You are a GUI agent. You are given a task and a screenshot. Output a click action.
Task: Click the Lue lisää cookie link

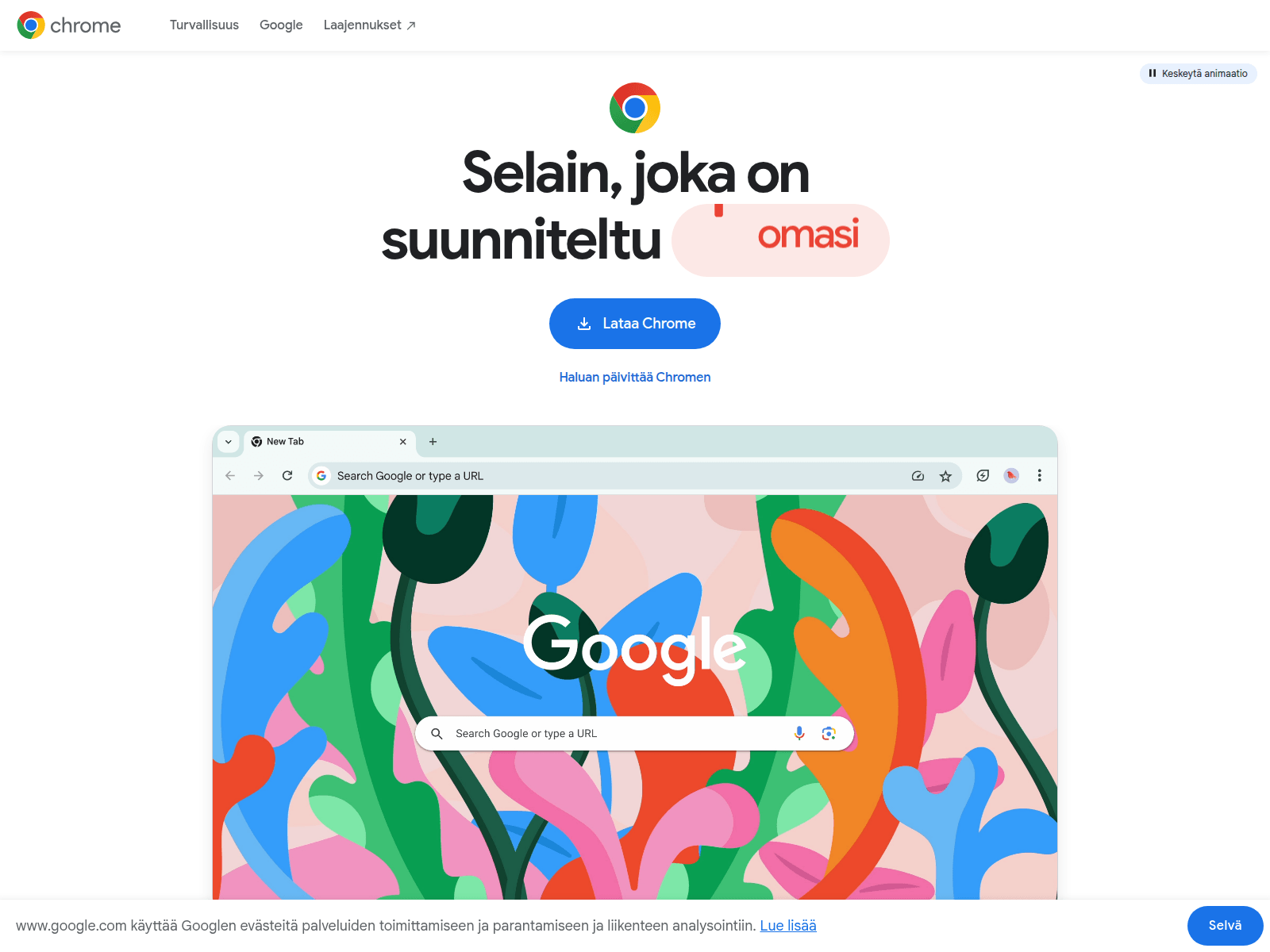point(788,926)
